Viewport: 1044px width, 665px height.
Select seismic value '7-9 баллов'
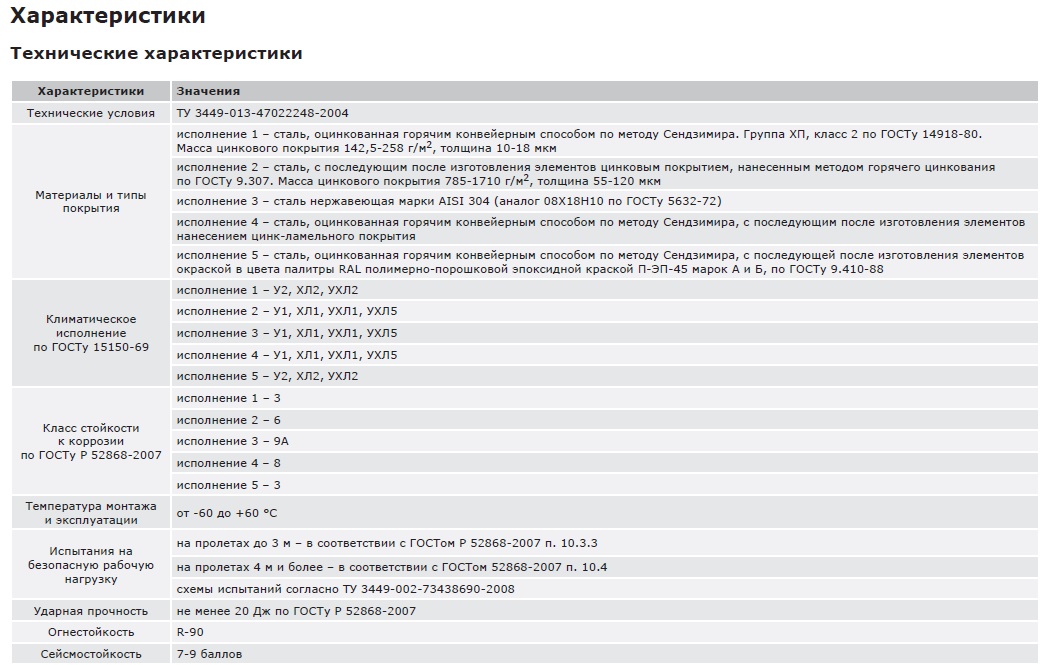click(209, 654)
